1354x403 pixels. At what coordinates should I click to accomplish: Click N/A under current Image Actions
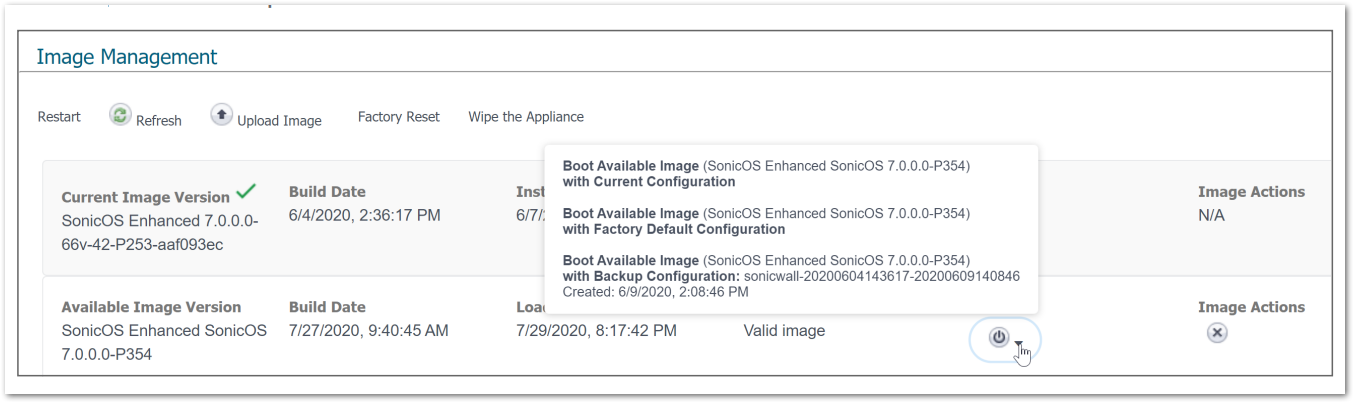pos(1213,215)
